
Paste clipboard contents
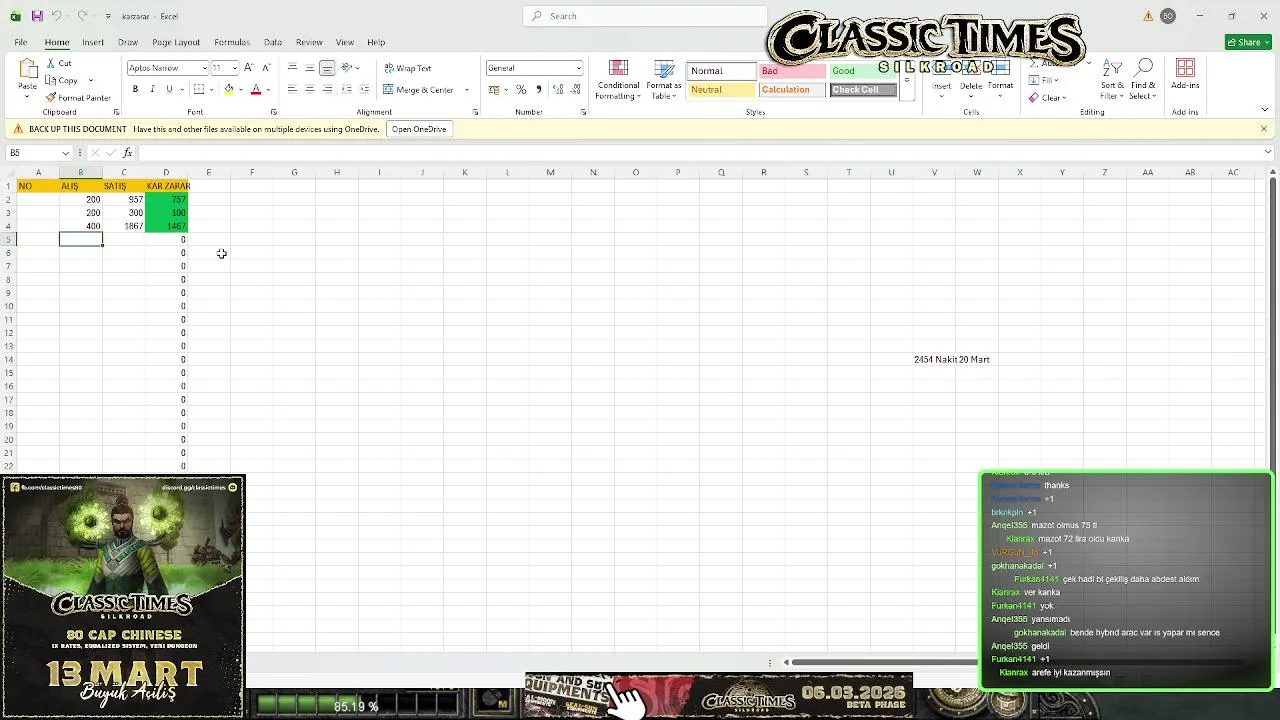27,77
